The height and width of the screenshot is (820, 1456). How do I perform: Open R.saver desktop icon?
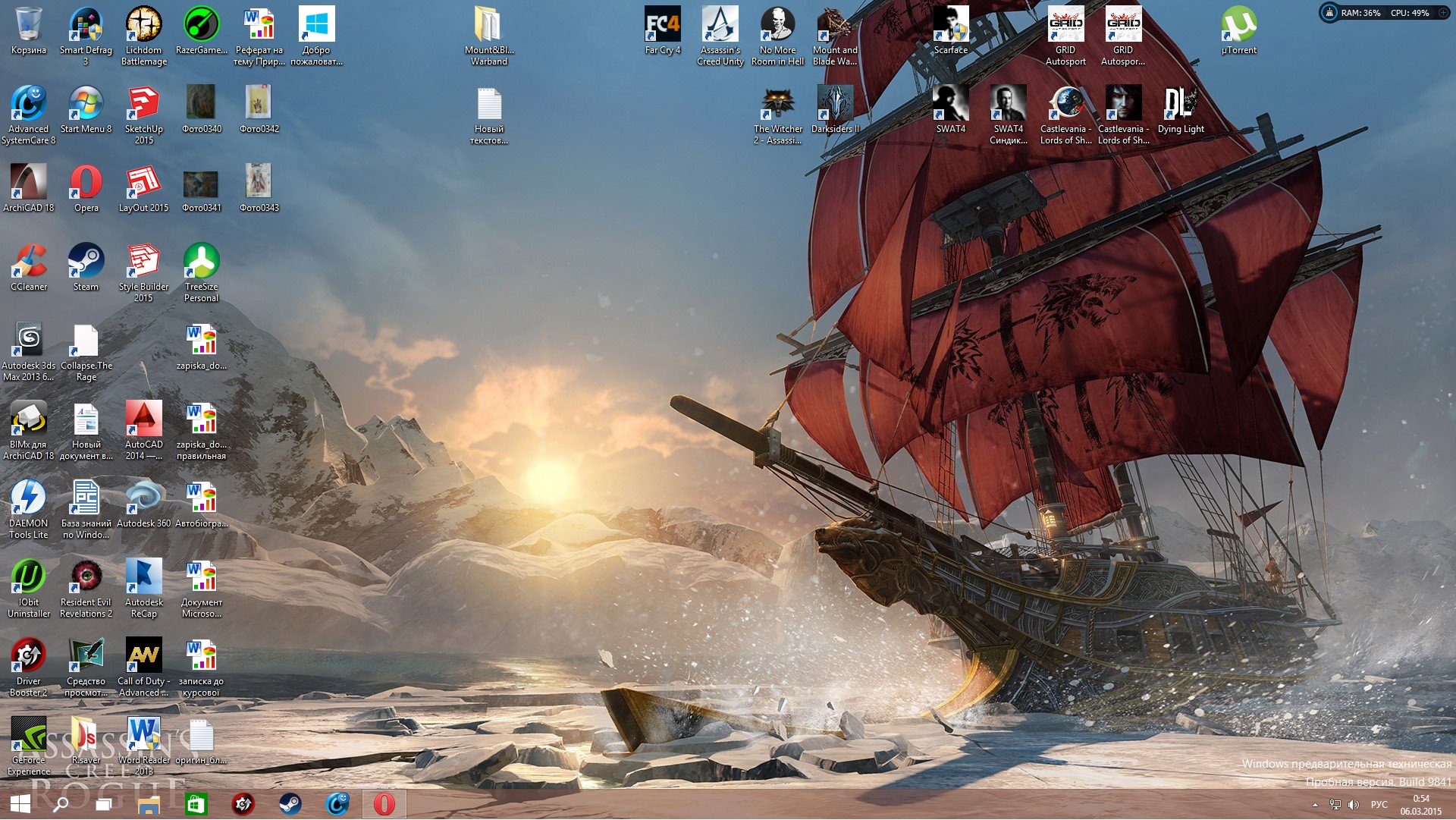[86, 740]
